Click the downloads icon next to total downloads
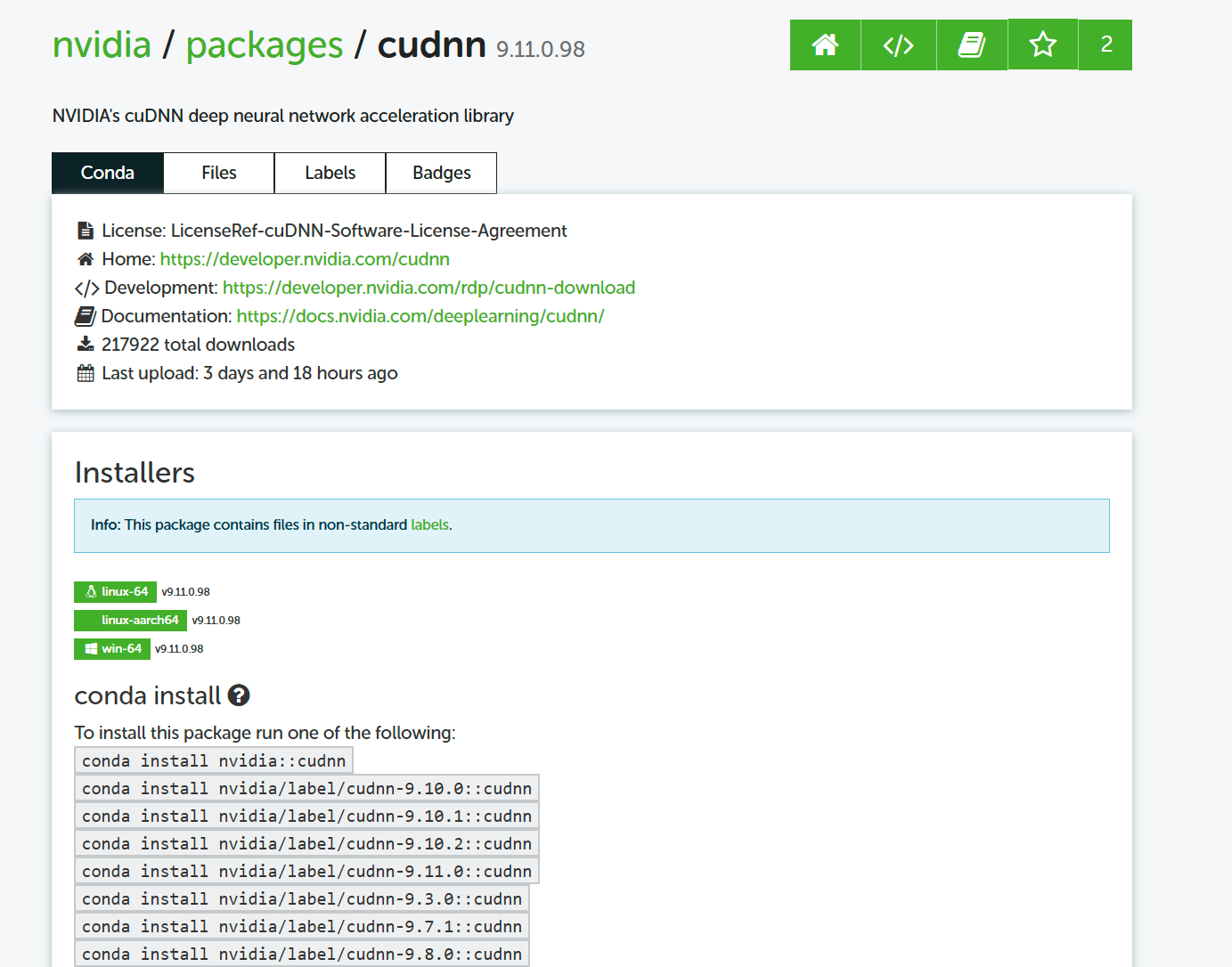 85,343
